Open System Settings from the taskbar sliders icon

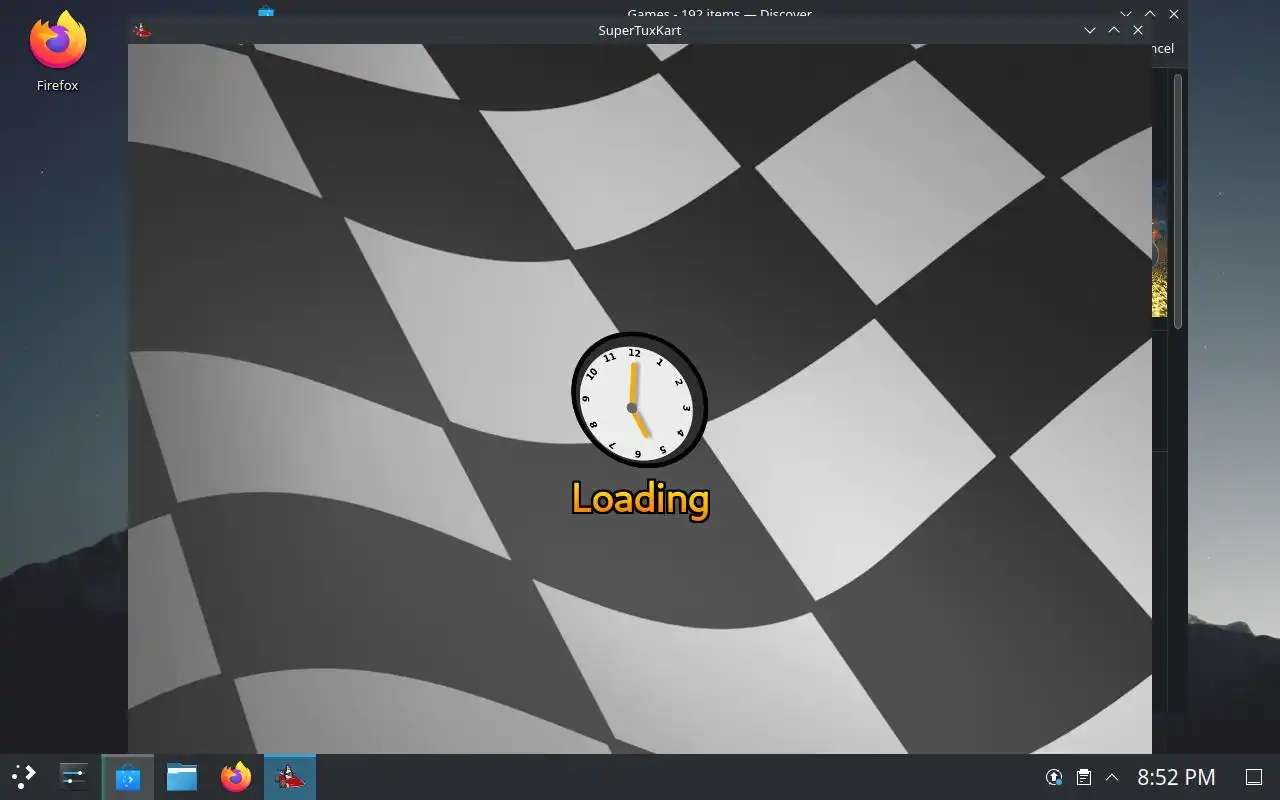pos(74,776)
